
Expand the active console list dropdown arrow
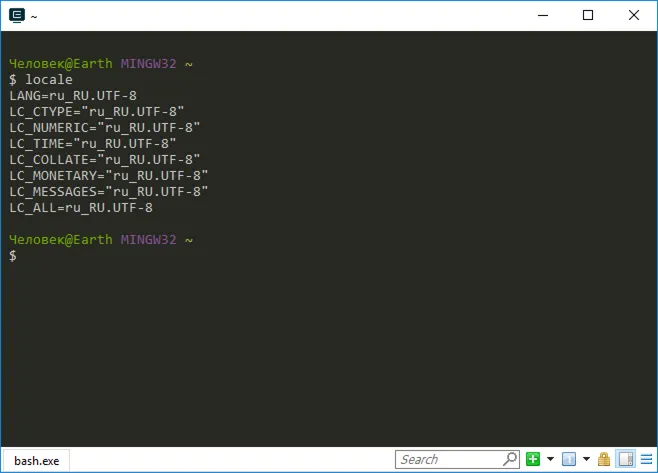pyautogui.click(x=586, y=459)
